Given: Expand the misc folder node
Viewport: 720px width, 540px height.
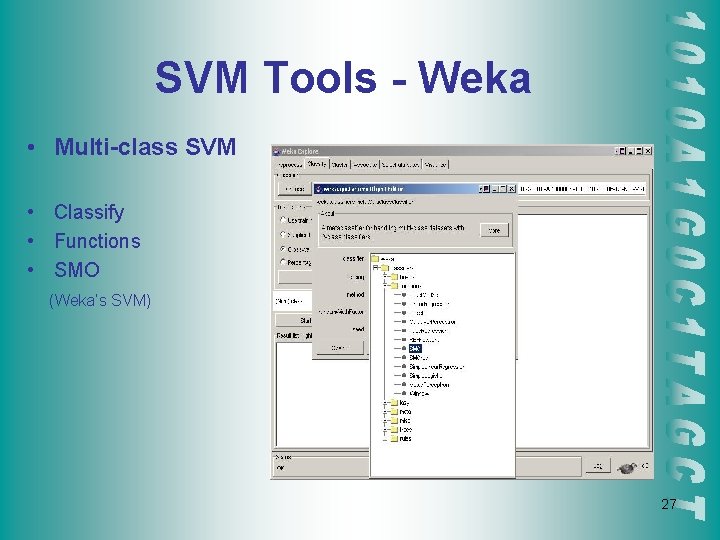Looking at the screenshot, I should pos(385,421).
